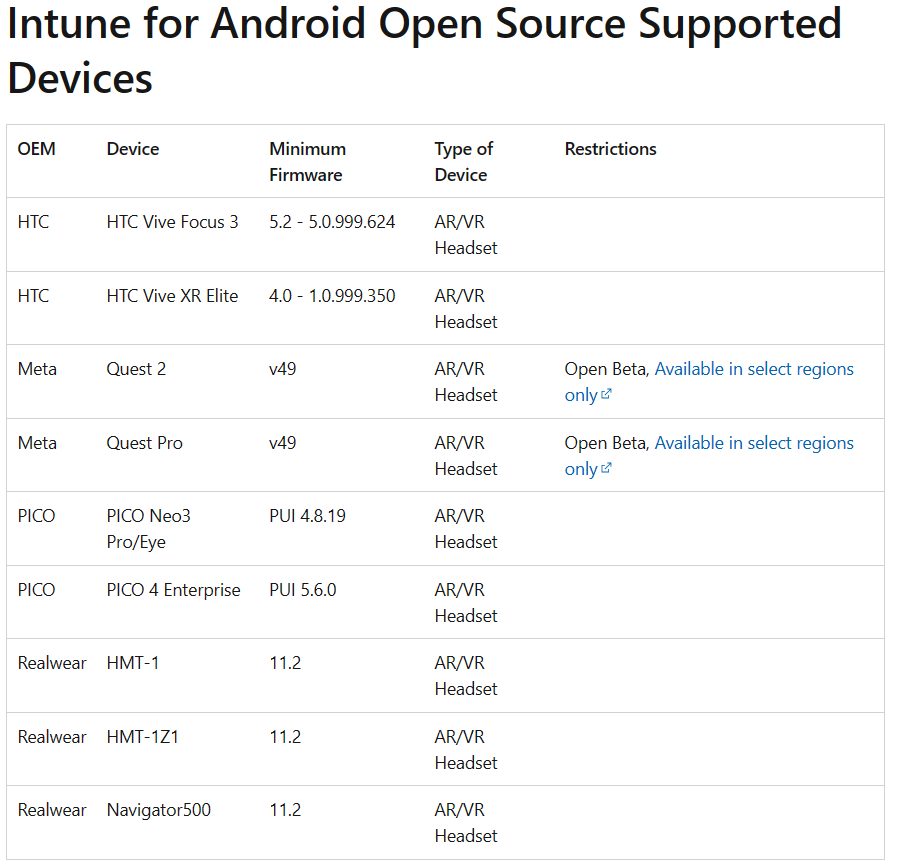Select the 'Quest Pro' device cell

coord(145,443)
